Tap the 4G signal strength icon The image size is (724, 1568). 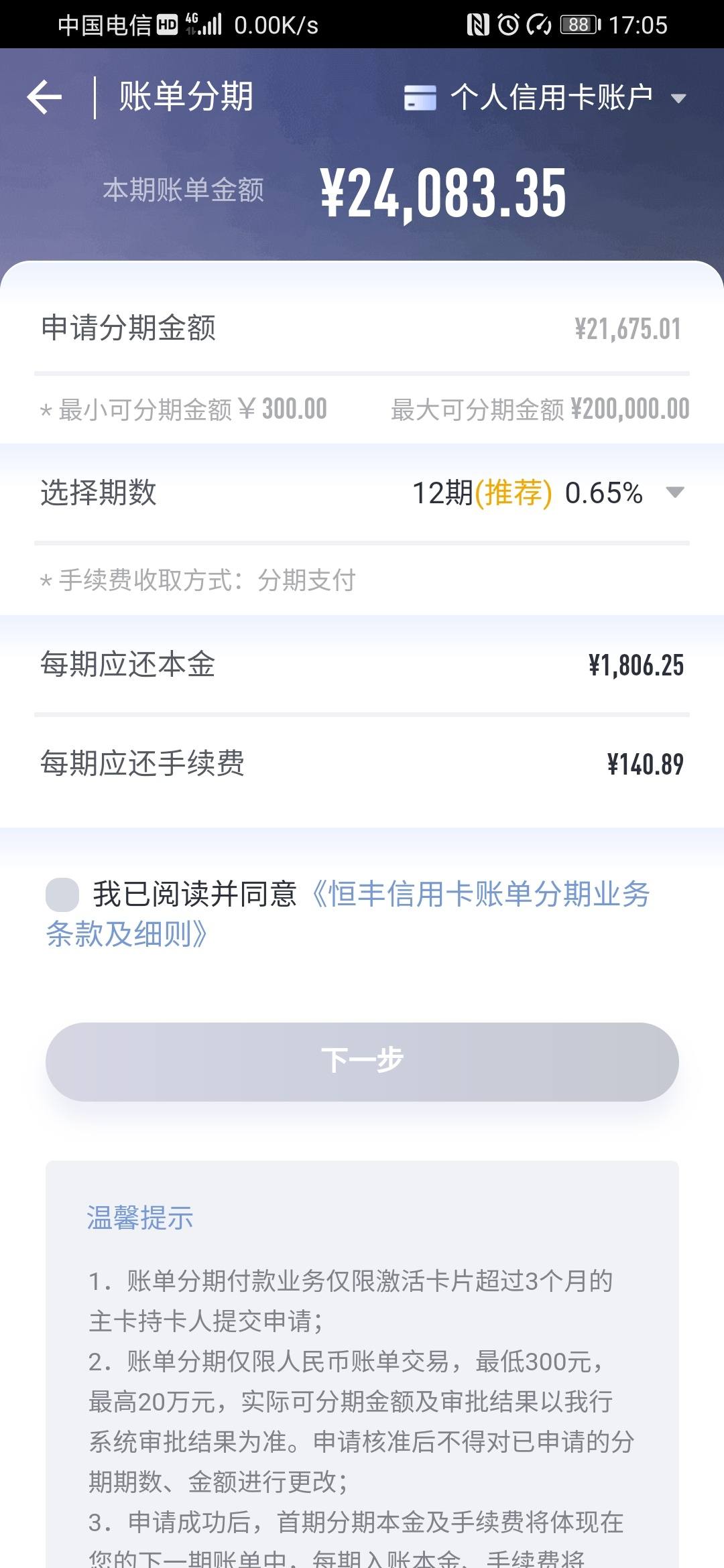203,24
